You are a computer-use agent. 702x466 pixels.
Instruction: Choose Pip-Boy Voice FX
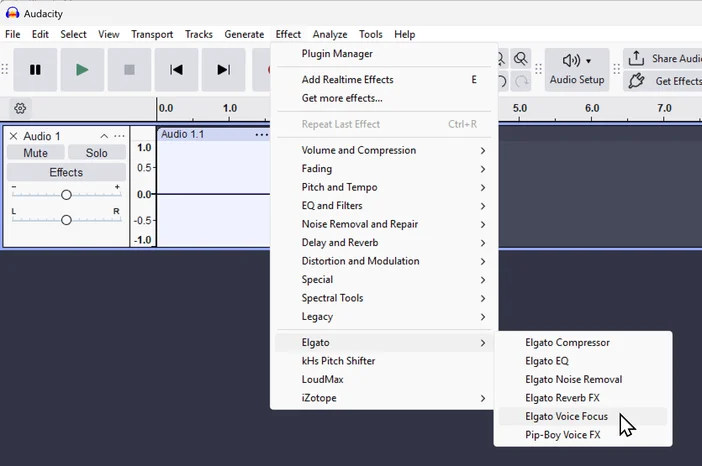(x=583, y=435)
